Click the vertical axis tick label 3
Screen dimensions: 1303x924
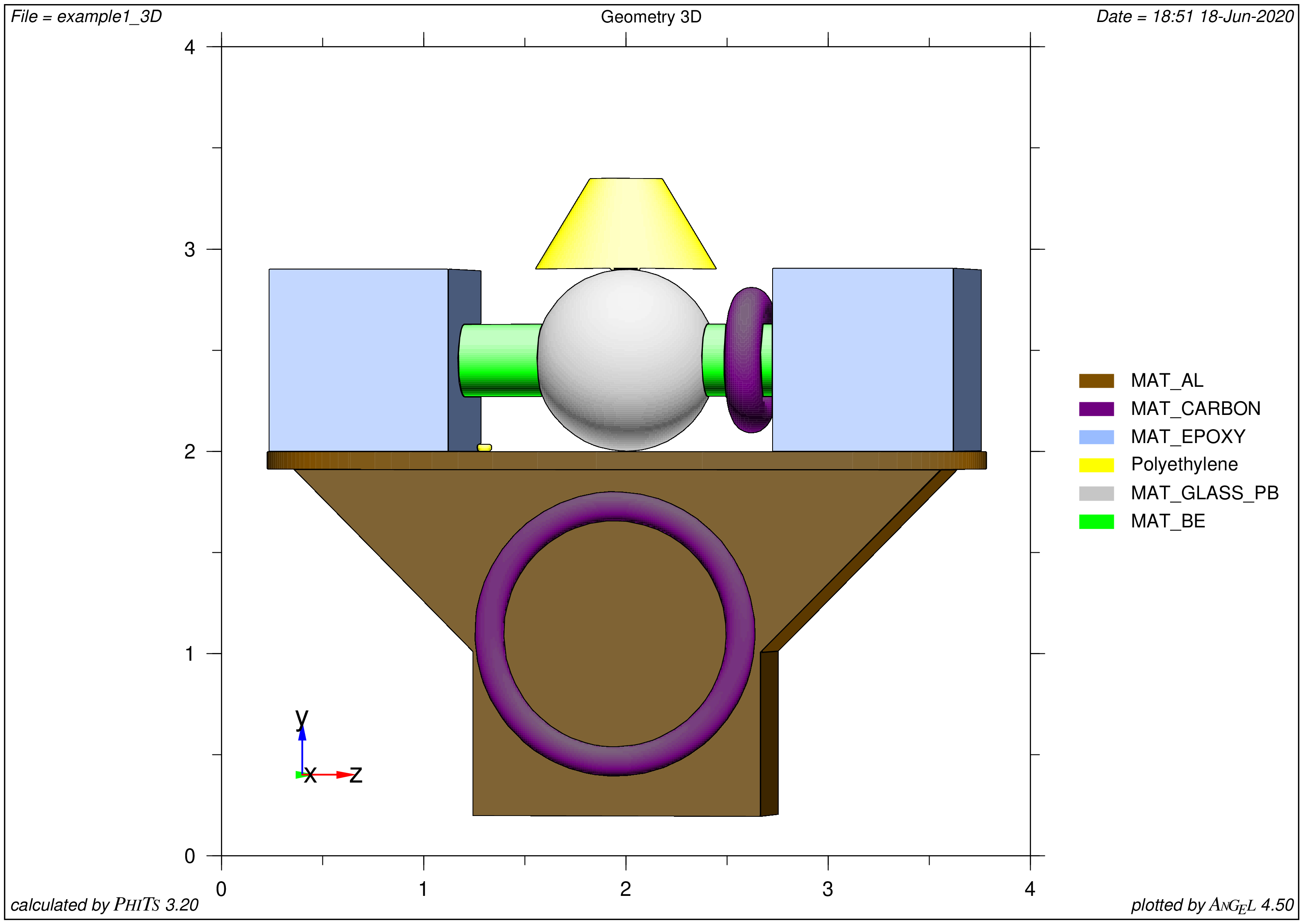point(190,249)
